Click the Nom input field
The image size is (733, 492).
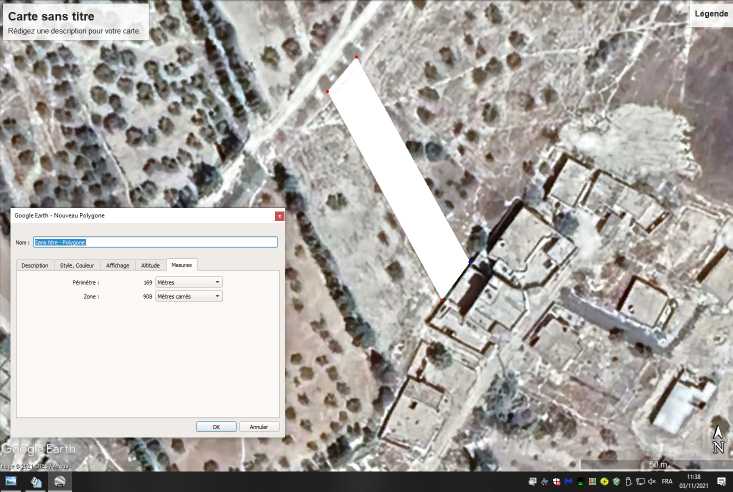[x=155, y=242]
